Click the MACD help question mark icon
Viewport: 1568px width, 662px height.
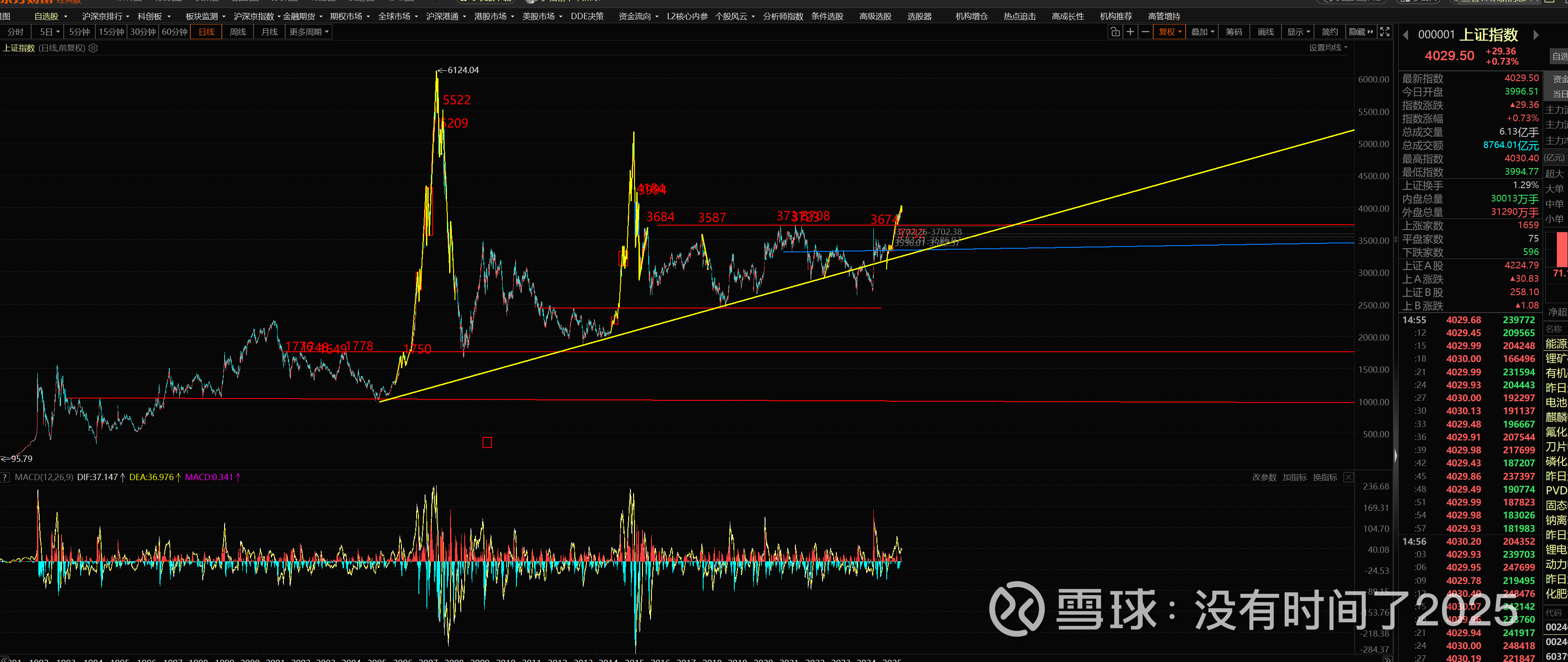pos(5,477)
